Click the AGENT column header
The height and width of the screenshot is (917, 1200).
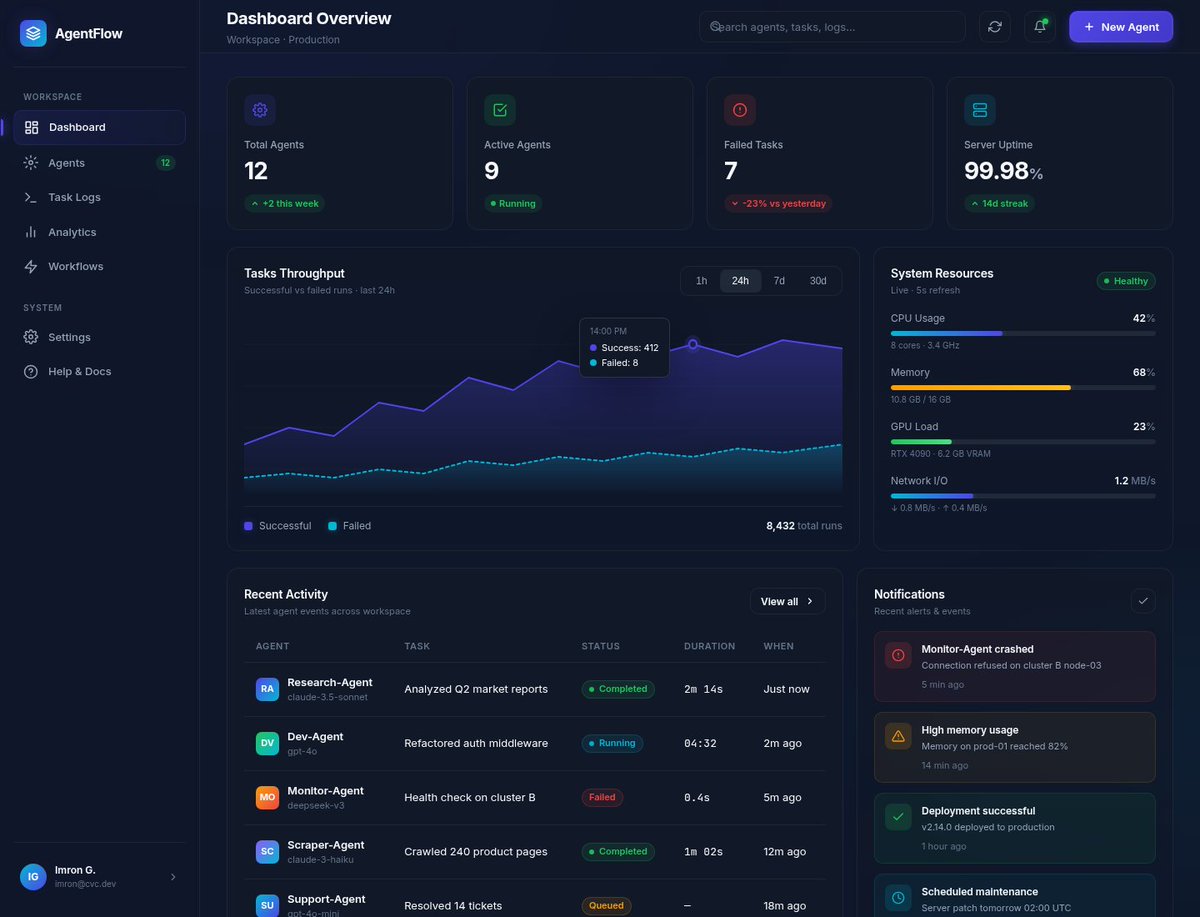(273, 646)
